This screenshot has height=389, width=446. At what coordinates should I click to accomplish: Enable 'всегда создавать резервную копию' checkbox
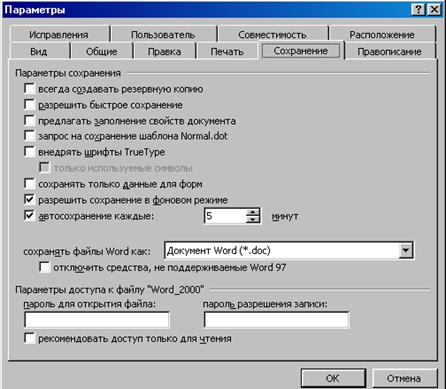(x=29, y=89)
